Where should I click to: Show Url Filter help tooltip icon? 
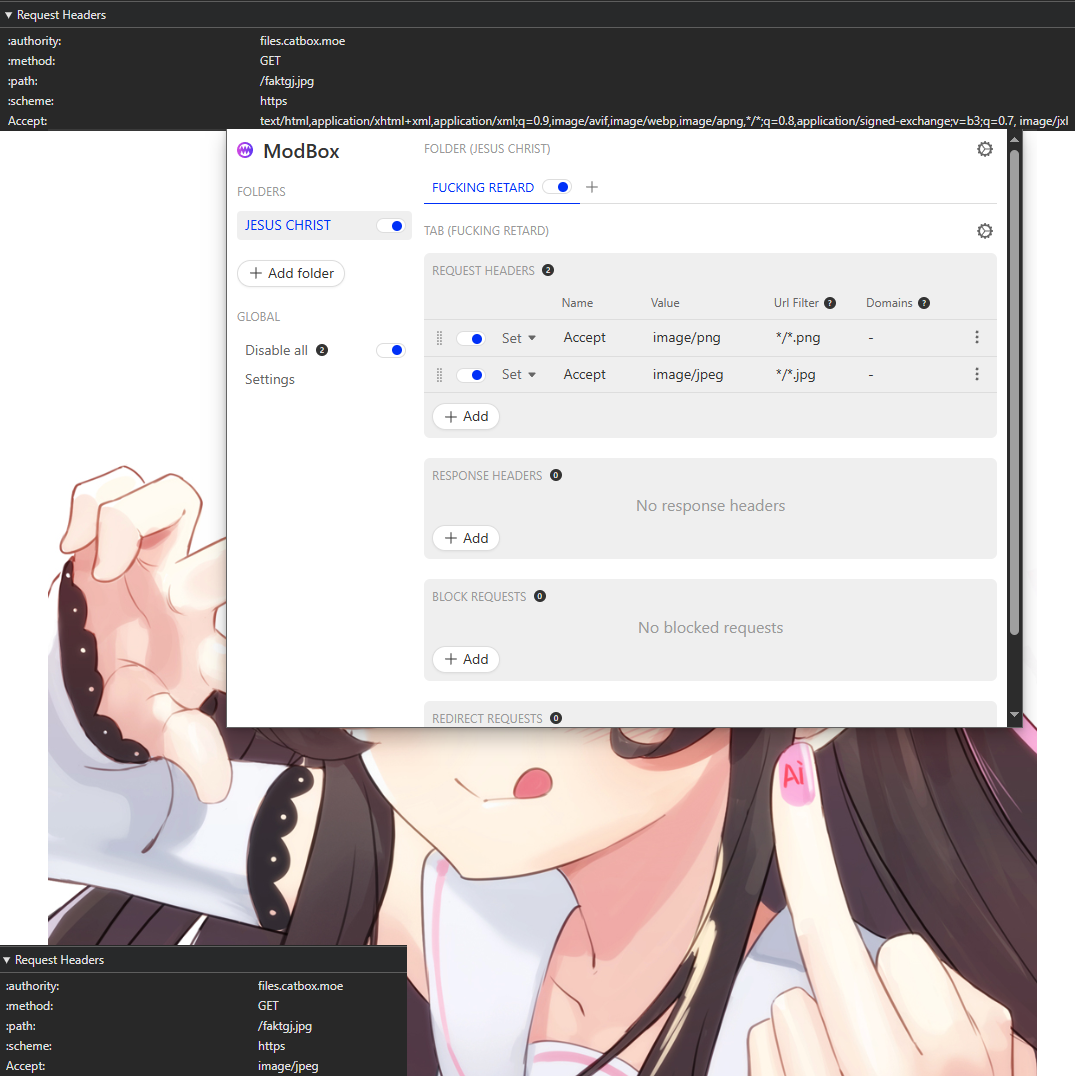pyautogui.click(x=829, y=303)
